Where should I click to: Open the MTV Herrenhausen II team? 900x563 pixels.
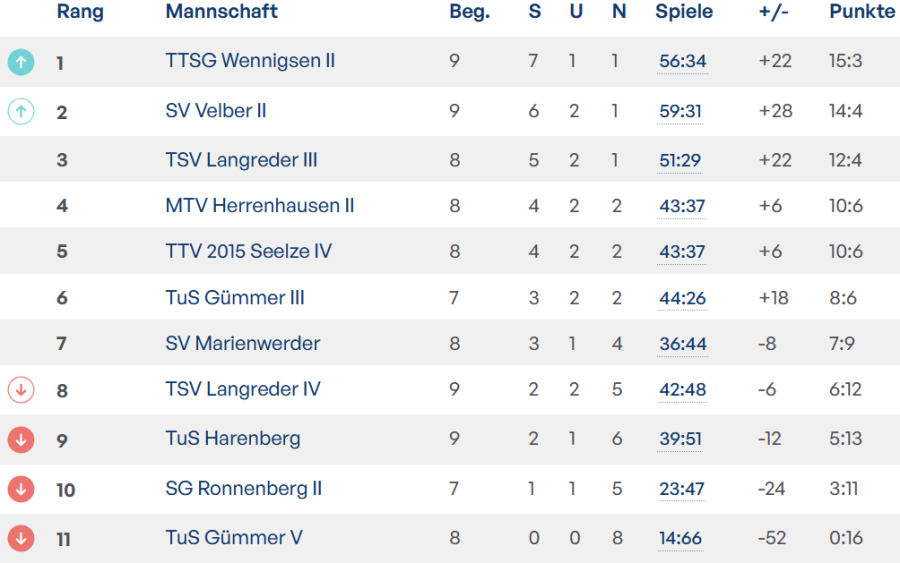(x=260, y=206)
